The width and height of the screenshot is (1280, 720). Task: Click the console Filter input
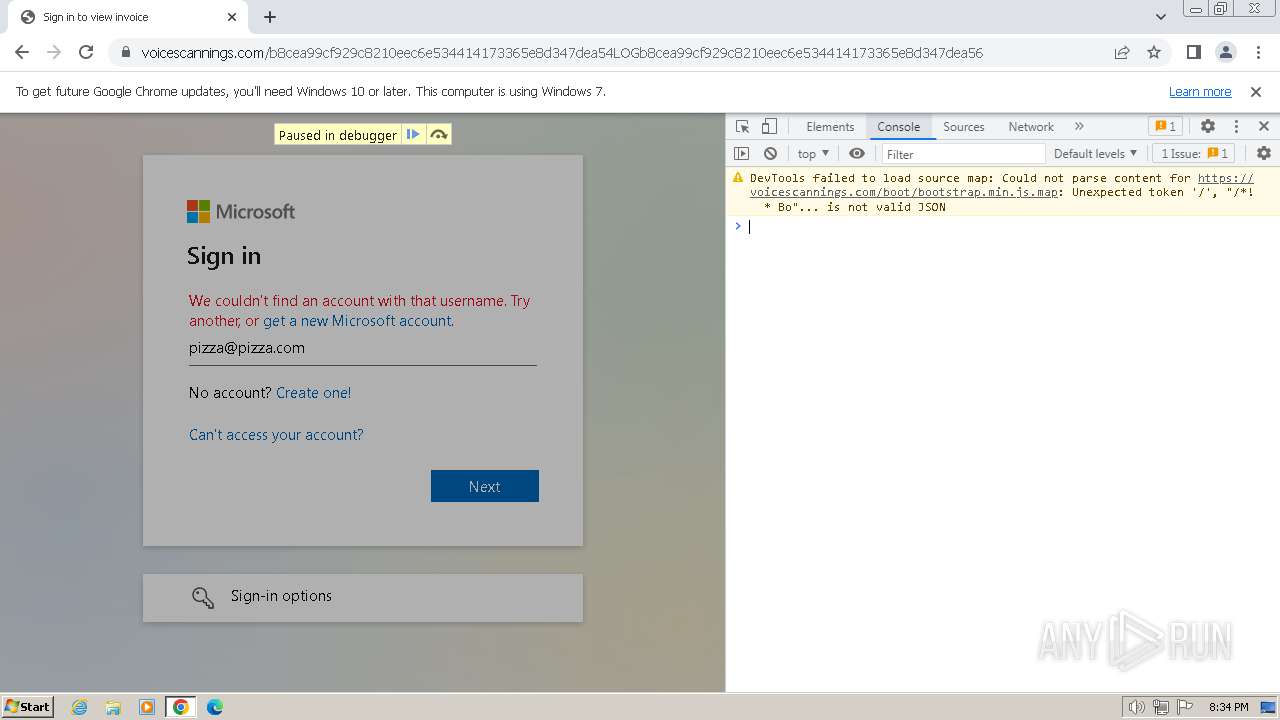click(x=963, y=154)
